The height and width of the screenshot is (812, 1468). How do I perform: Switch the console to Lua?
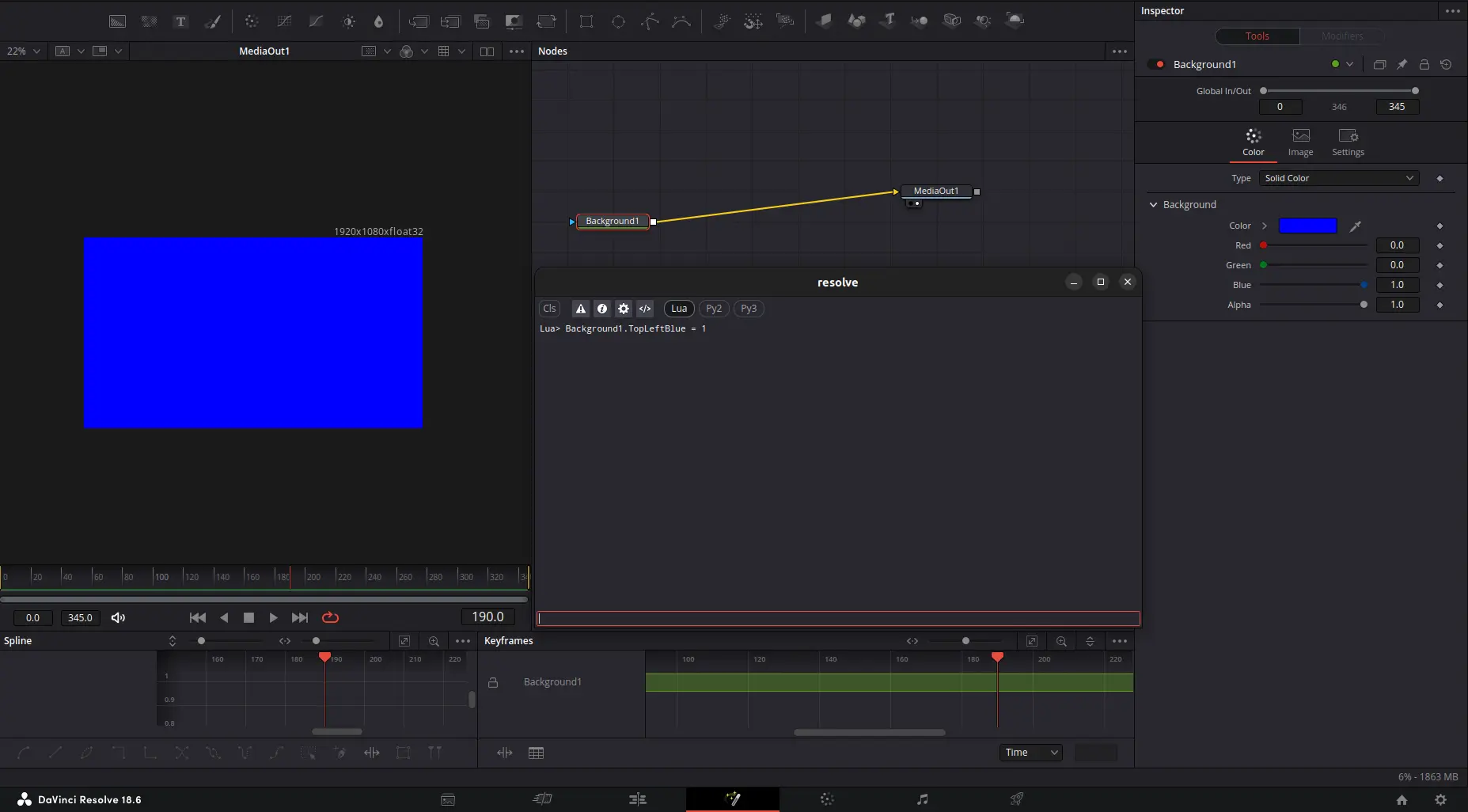[x=679, y=309]
